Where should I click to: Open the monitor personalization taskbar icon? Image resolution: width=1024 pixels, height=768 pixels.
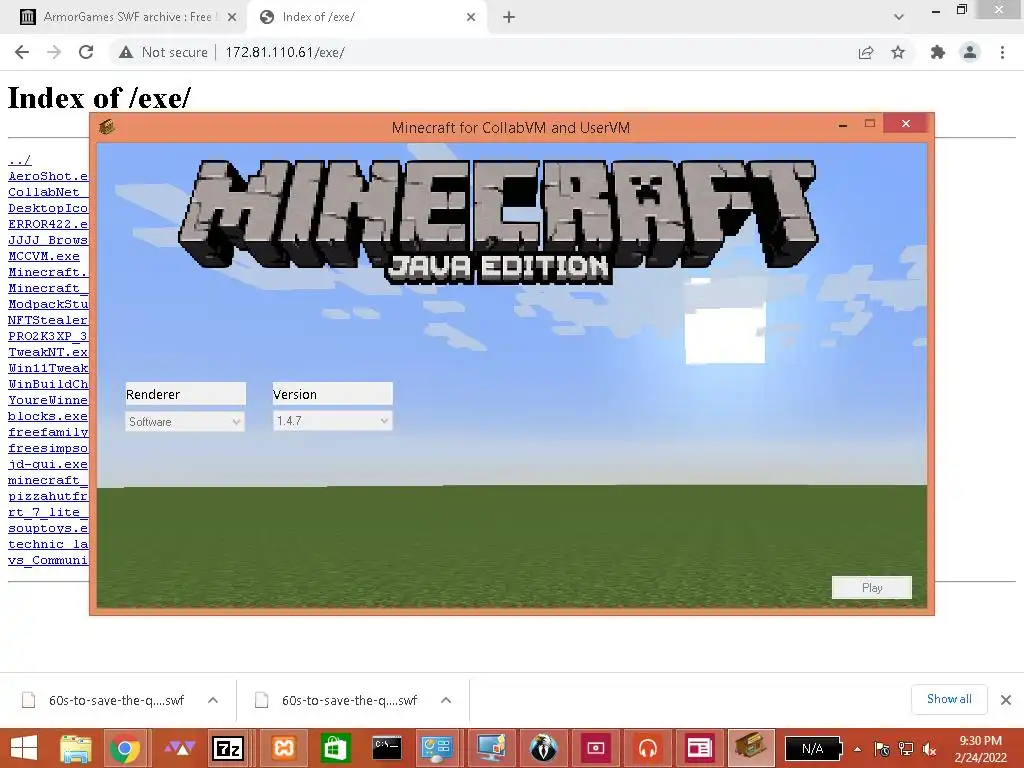pos(491,748)
